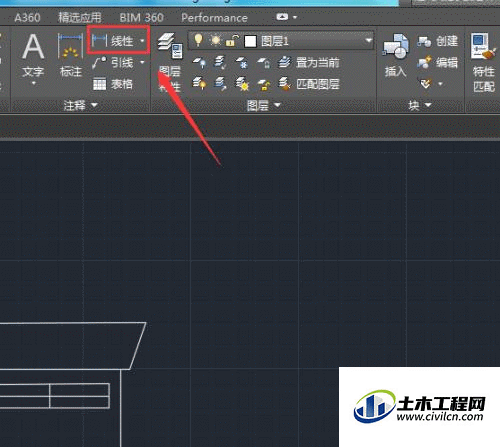Click the Layer Freeze icon
The height and width of the screenshot is (447, 500).
pos(242,62)
